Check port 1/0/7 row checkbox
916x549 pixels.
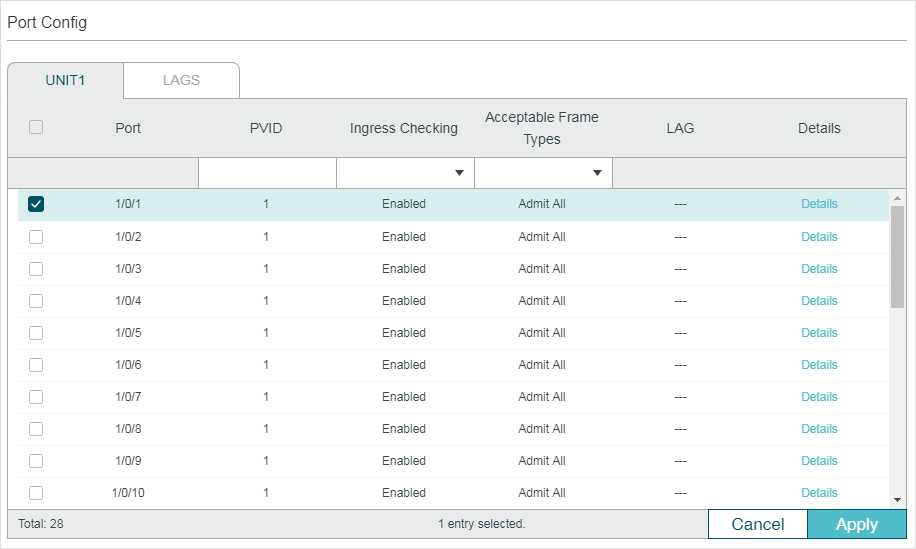(x=36, y=397)
